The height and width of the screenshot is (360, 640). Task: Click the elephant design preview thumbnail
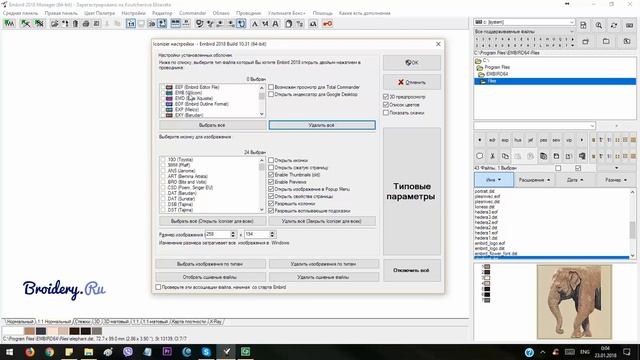coord(574,302)
